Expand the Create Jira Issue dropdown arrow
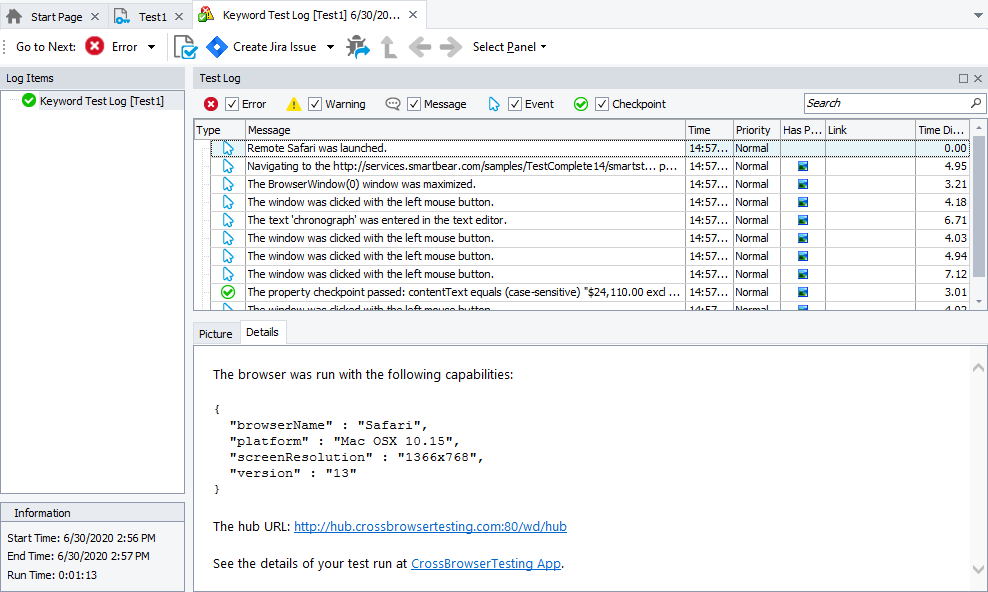Screen dimensions: 988x592 pyautogui.click(x=331, y=47)
